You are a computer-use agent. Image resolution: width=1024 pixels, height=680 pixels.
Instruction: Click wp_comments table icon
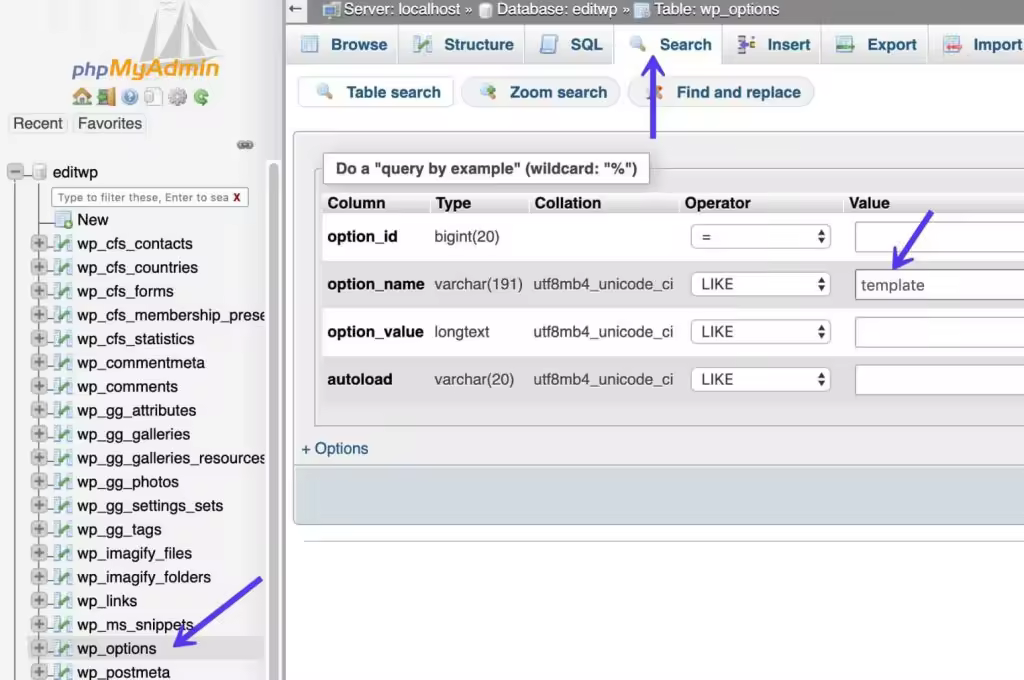[x=63, y=387]
